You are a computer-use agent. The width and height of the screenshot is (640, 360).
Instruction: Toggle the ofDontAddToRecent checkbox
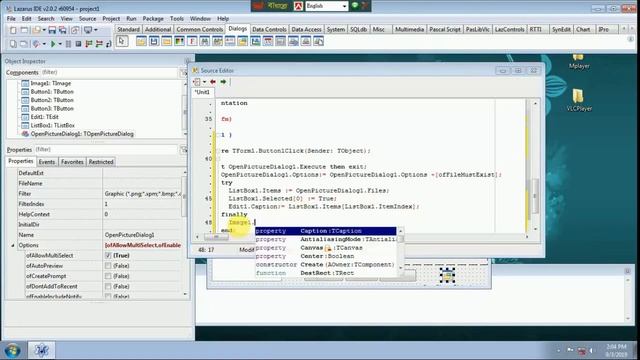point(108,287)
